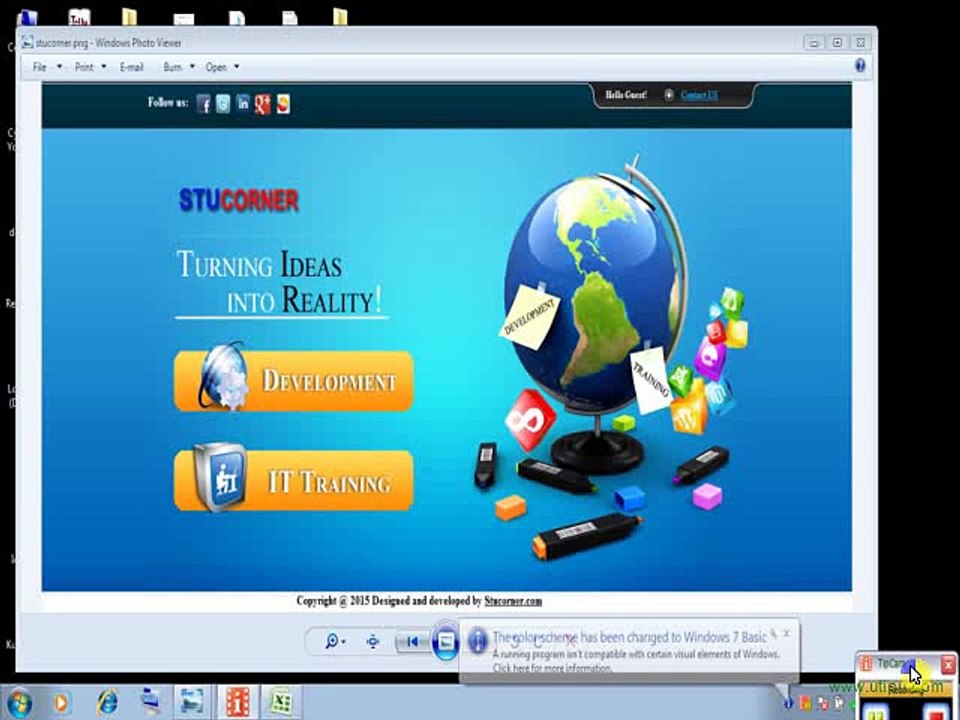This screenshot has height=720, width=960.
Task: Open the computer network taskbar icon
Action: click(150, 702)
